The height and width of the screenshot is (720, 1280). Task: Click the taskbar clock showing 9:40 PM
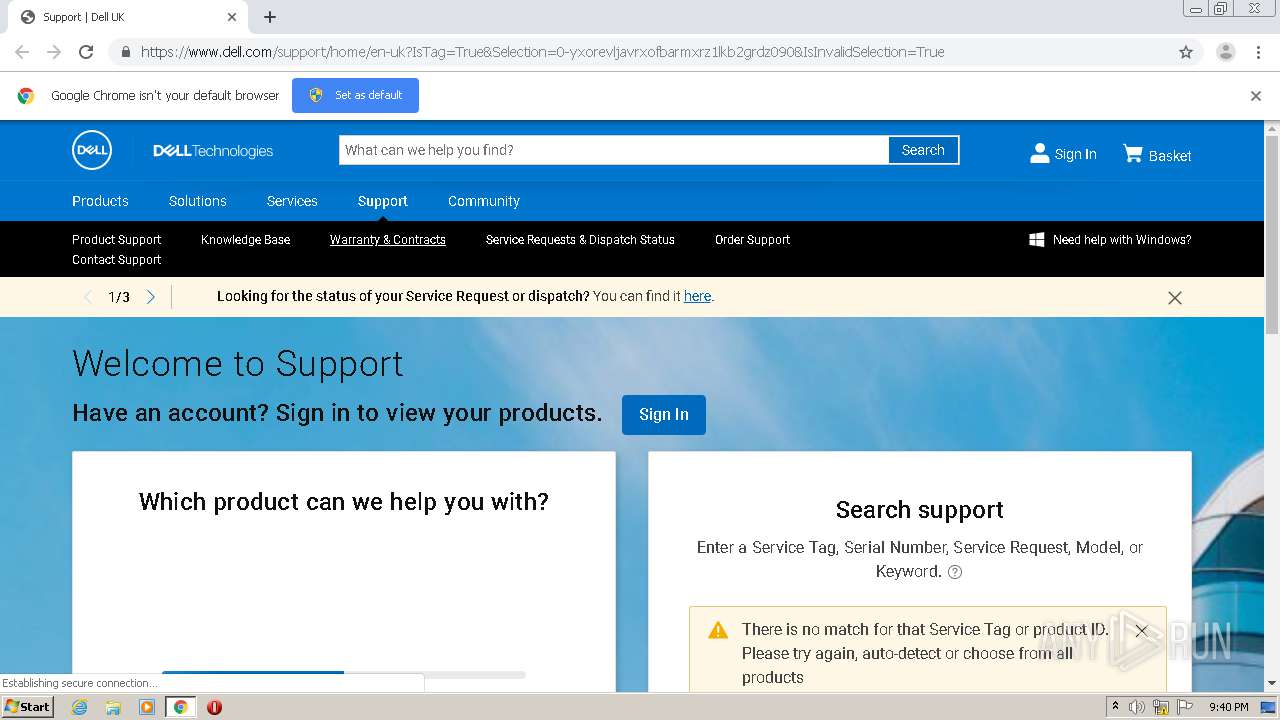(1228, 707)
